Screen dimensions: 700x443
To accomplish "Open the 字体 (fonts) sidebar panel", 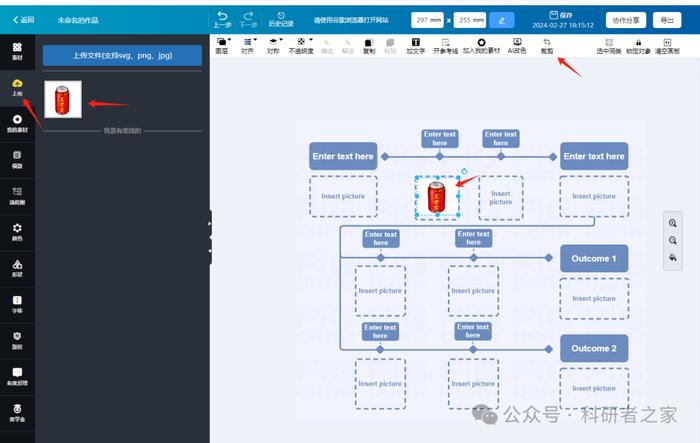I will [17, 305].
